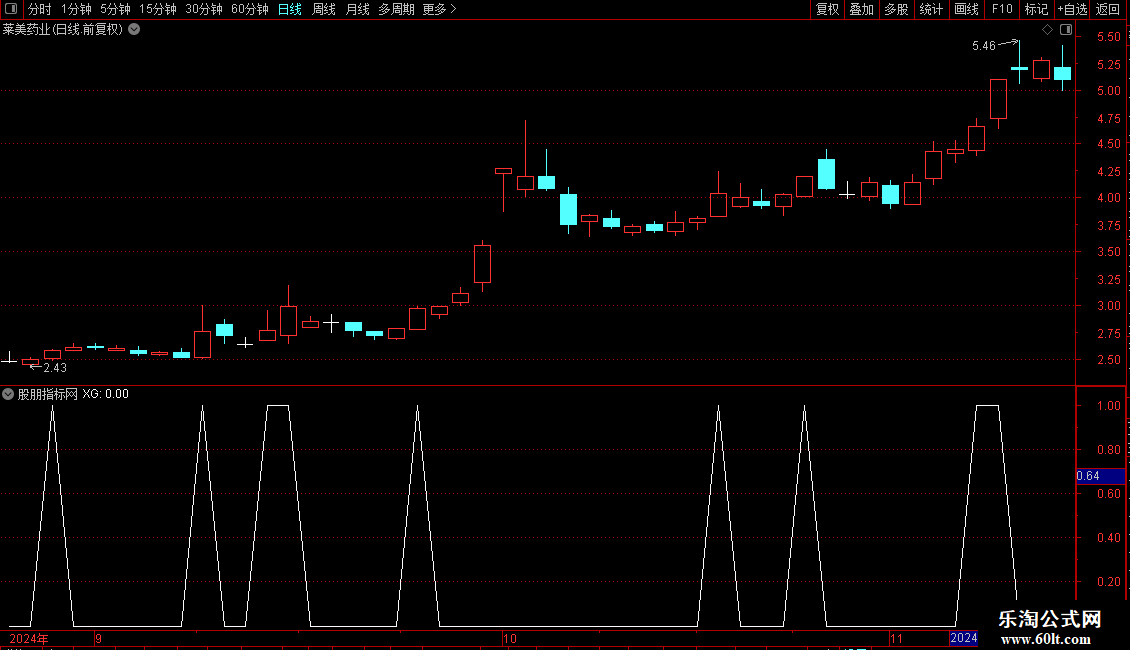
Task: Click the 5.46 high price label
Action: (984, 46)
